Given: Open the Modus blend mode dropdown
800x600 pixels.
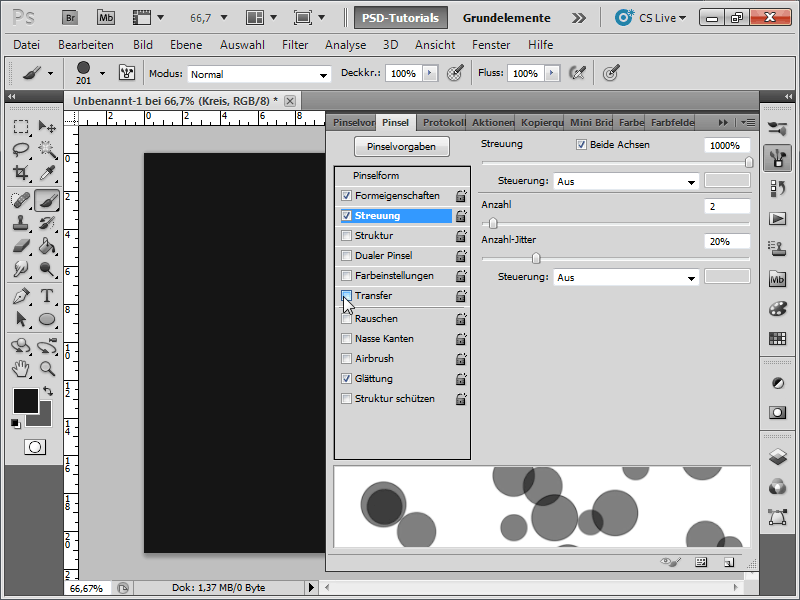Looking at the screenshot, I should (259, 74).
